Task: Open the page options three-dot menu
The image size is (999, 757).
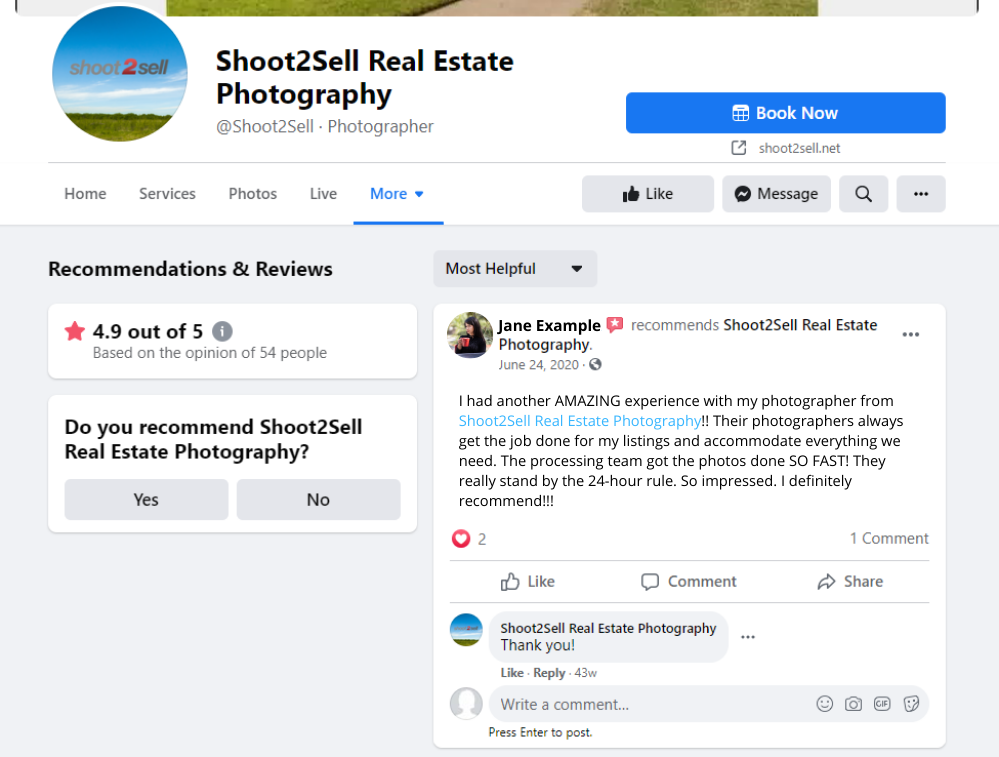Action: tap(921, 194)
